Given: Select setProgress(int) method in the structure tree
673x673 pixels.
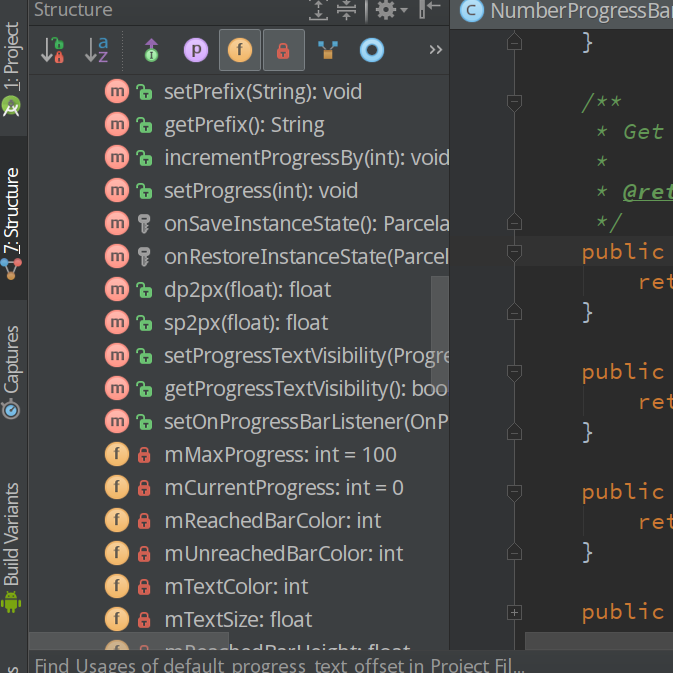Looking at the screenshot, I should click(260, 191).
